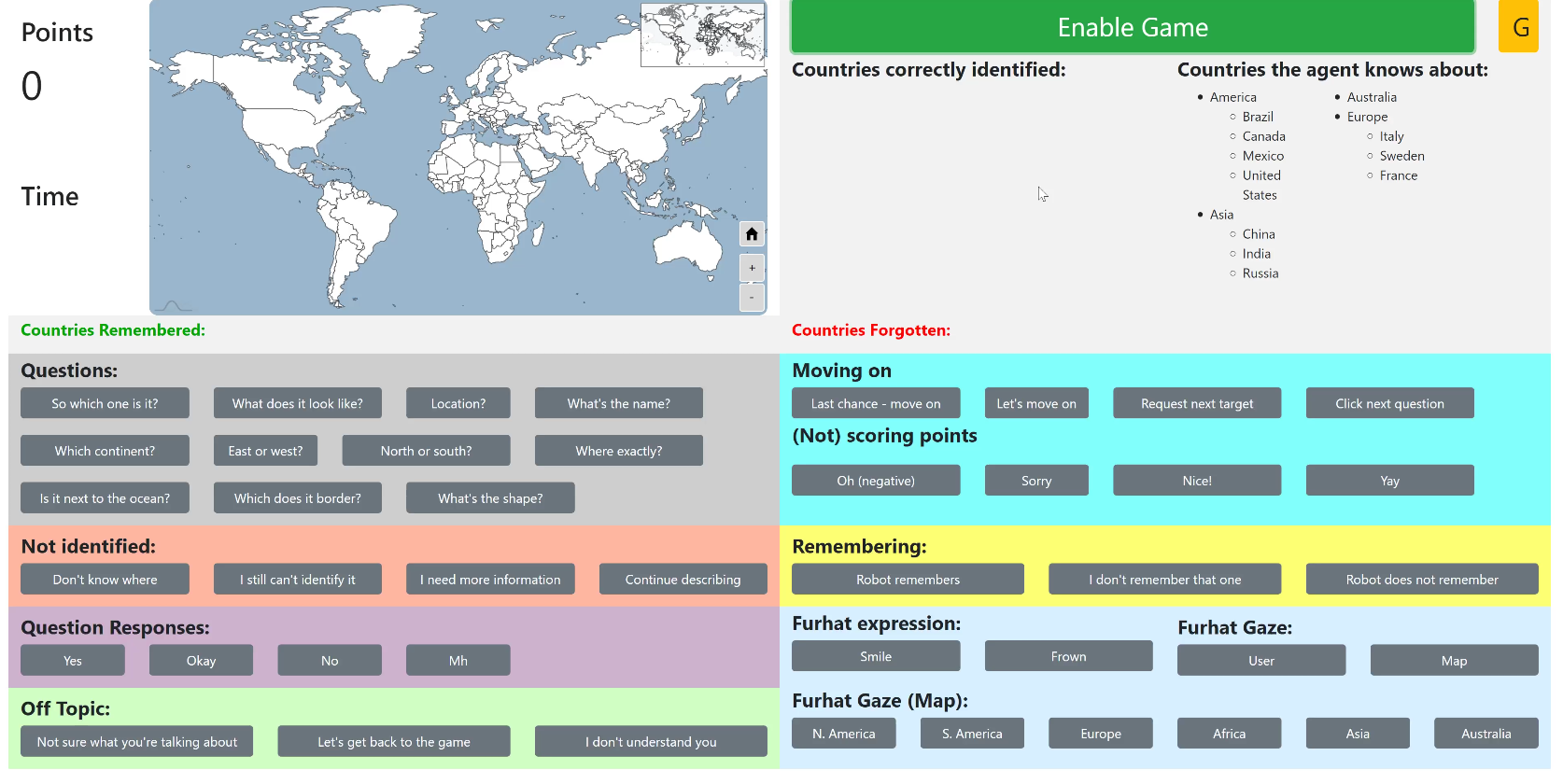This screenshot has width=1563, height=784.
Task: Click the "Request next target" button
Action: click(x=1197, y=403)
